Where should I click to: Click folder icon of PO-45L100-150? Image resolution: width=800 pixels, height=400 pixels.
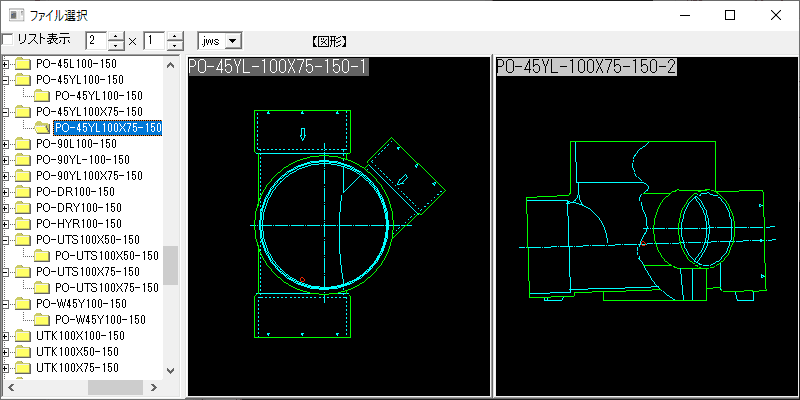click(22, 64)
